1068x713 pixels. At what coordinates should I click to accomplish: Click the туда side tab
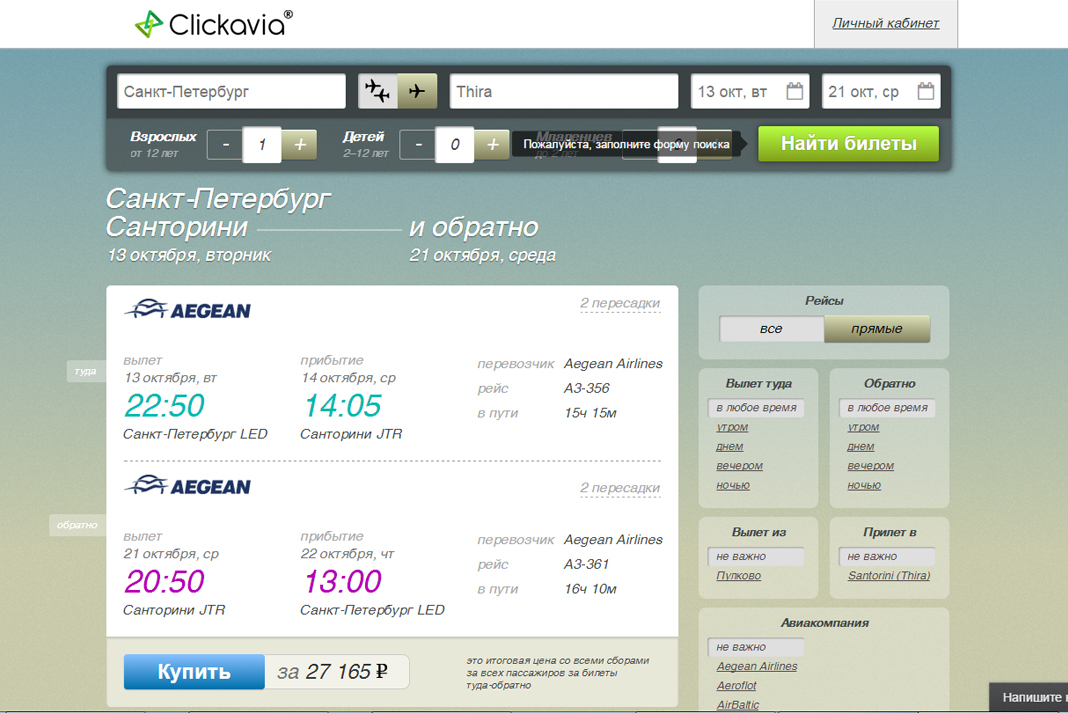(x=86, y=371)
